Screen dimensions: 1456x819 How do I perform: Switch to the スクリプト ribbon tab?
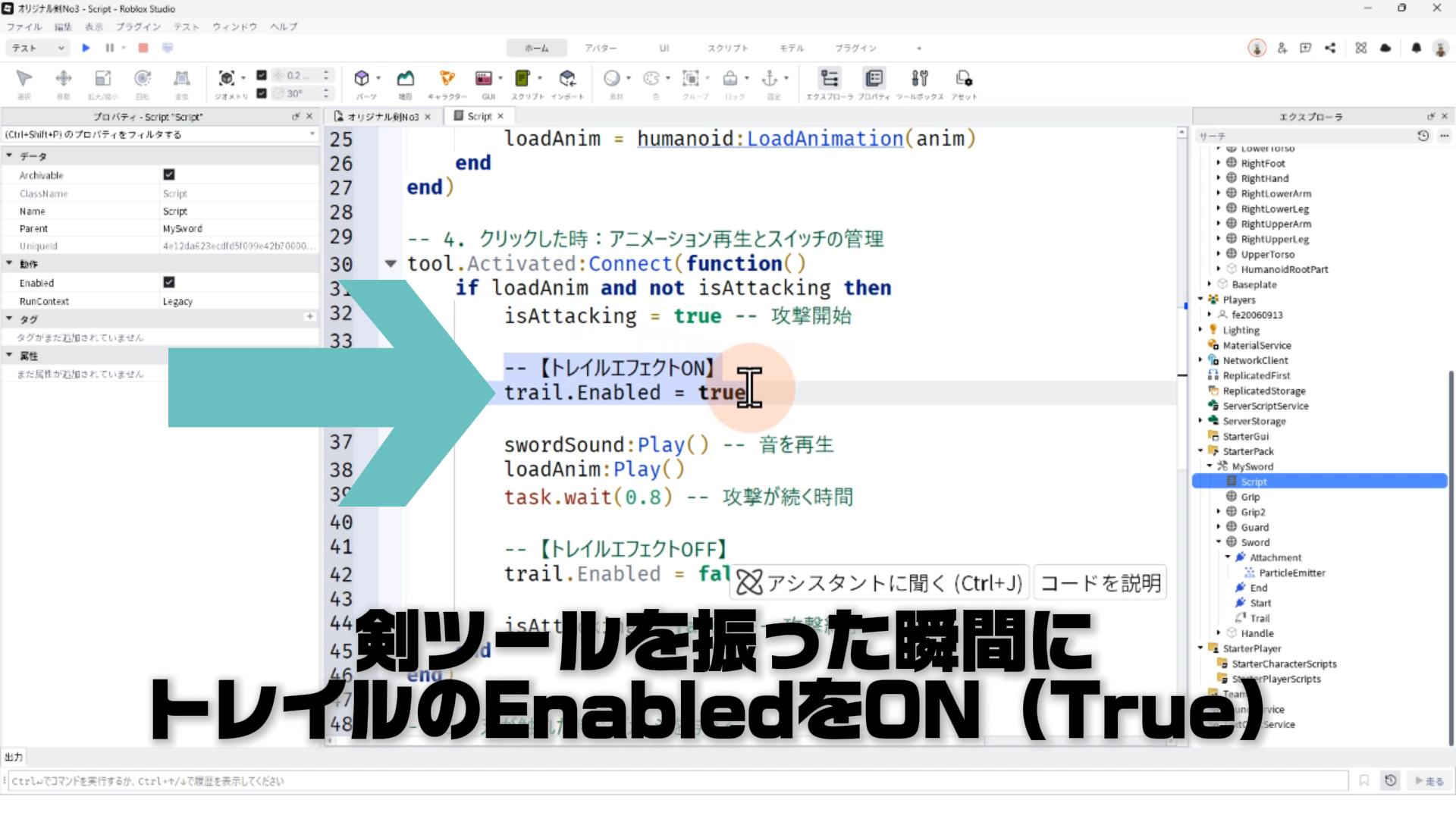pos(727,48)
